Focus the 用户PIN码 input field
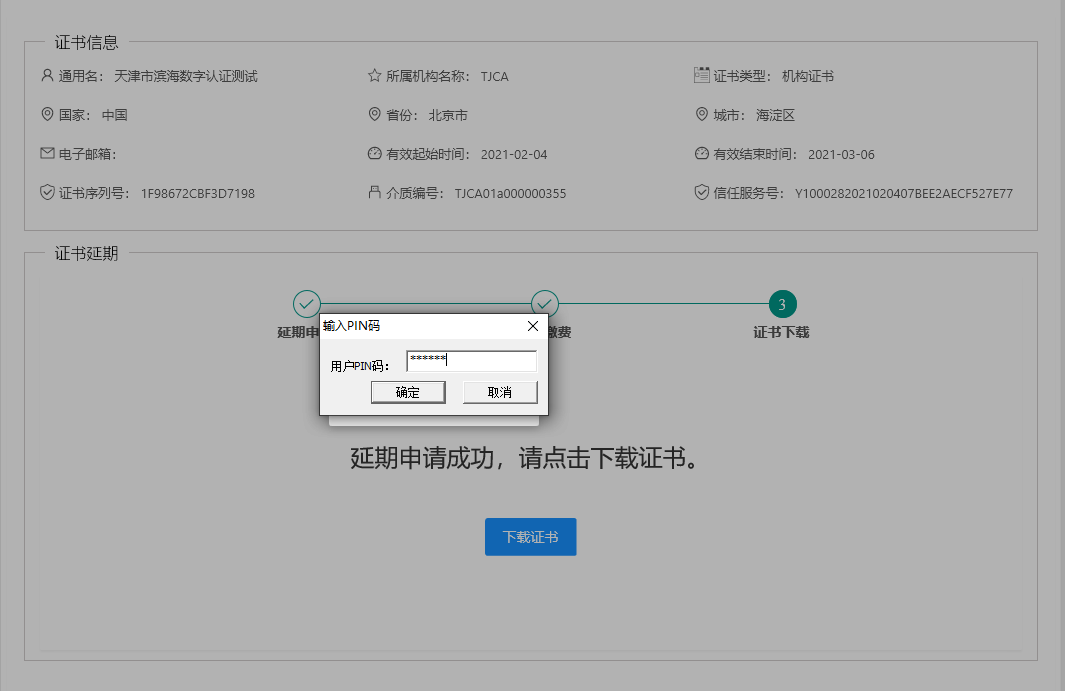 tap(471, 361)
